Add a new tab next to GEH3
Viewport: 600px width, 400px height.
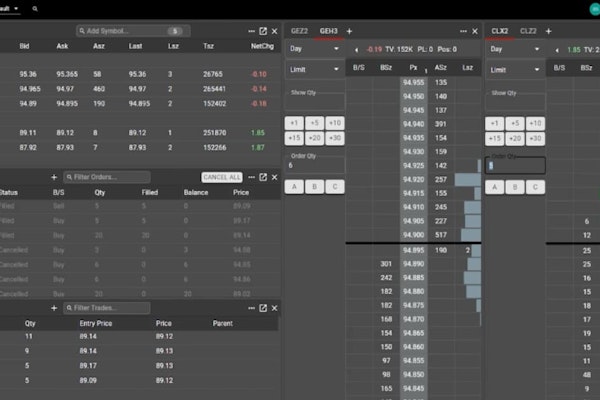349,31
